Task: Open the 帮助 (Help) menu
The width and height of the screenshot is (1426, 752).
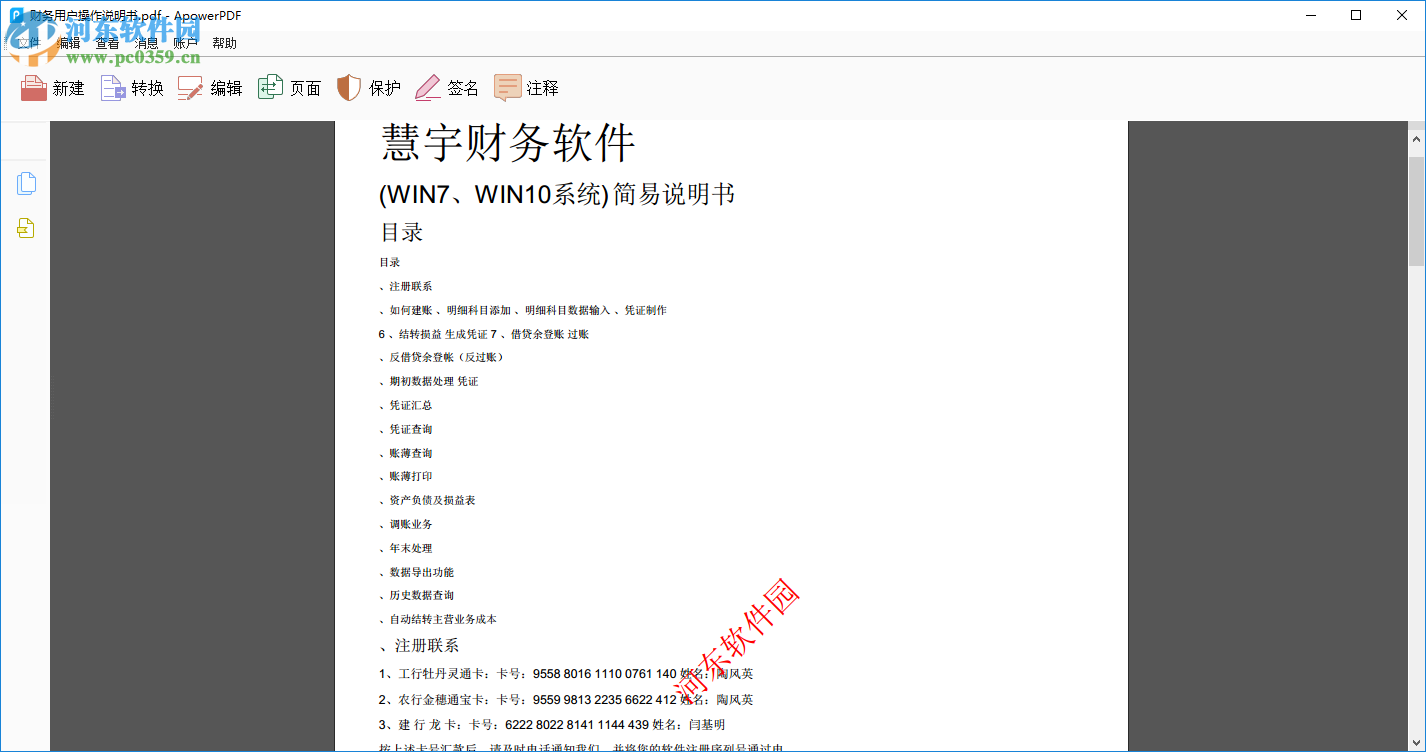Action: tap(224, 42)
